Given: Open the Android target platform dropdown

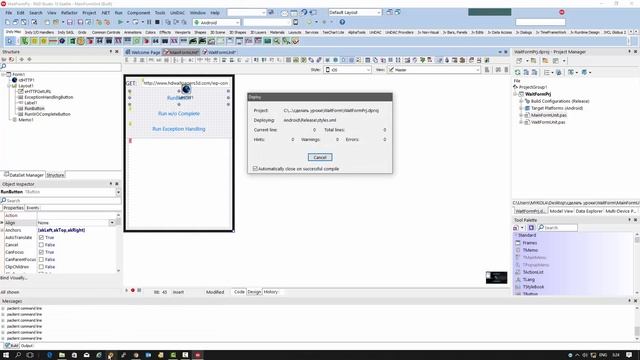Looking at the screenshot, I should click(x=238, y=22).
